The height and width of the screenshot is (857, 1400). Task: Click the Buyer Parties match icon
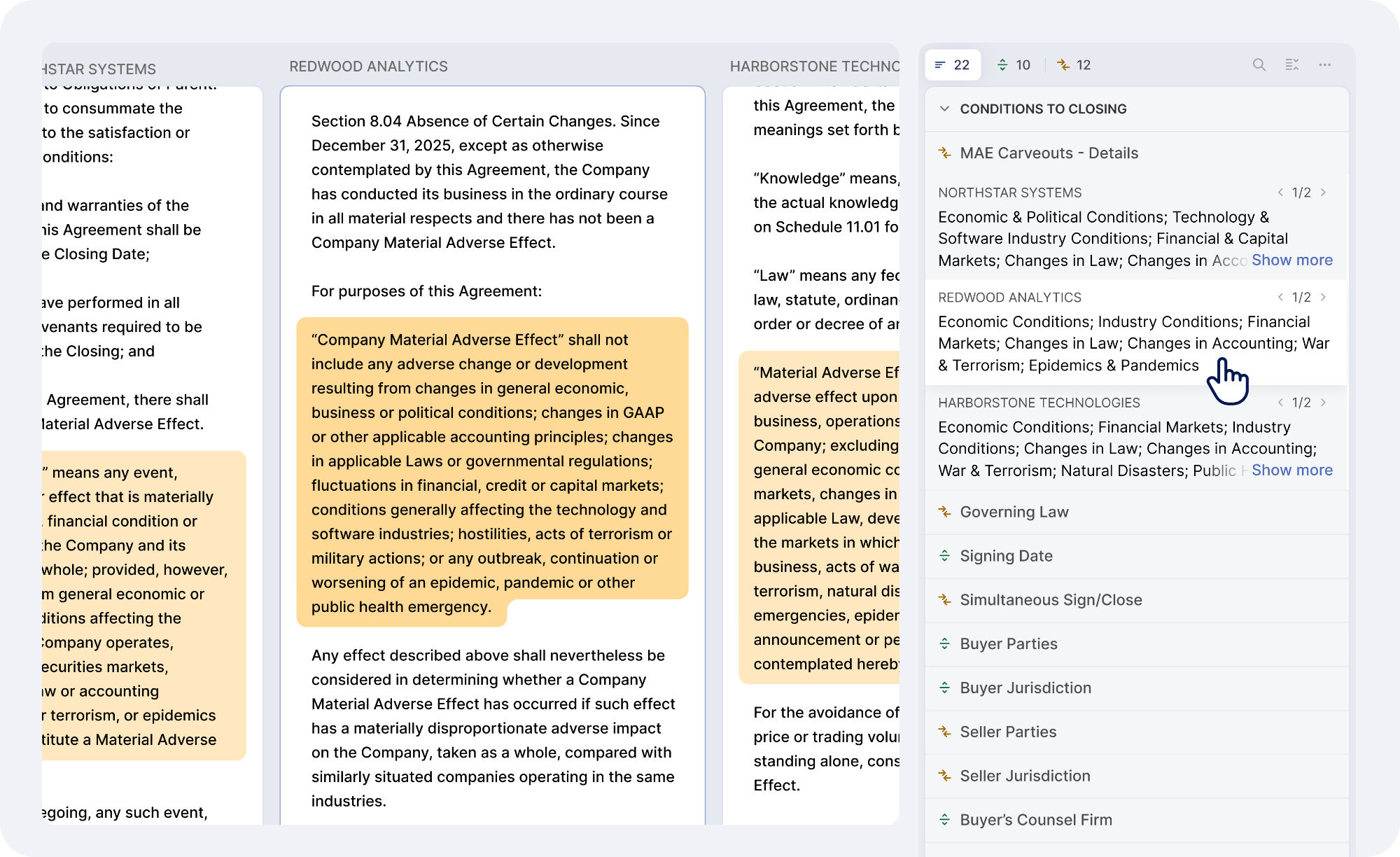(944, 644)
